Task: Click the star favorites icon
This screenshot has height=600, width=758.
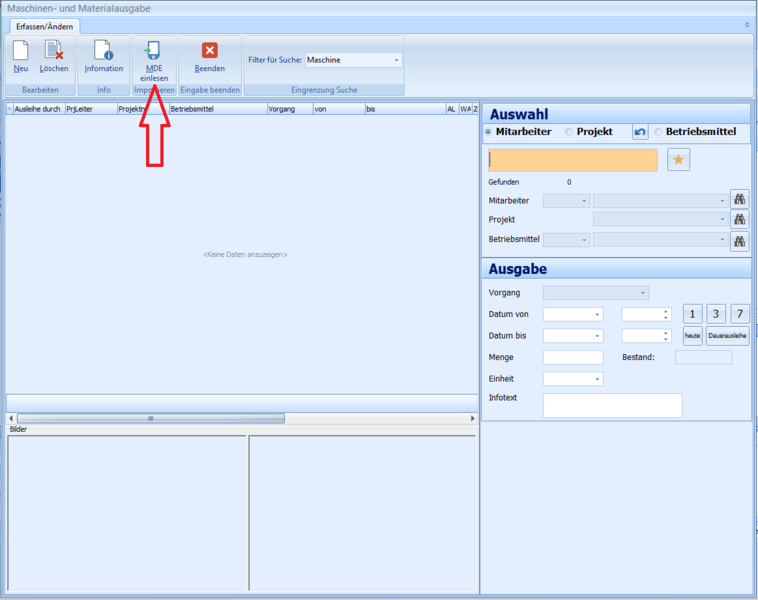Action: pyautogui.click(x=678, y=159)
